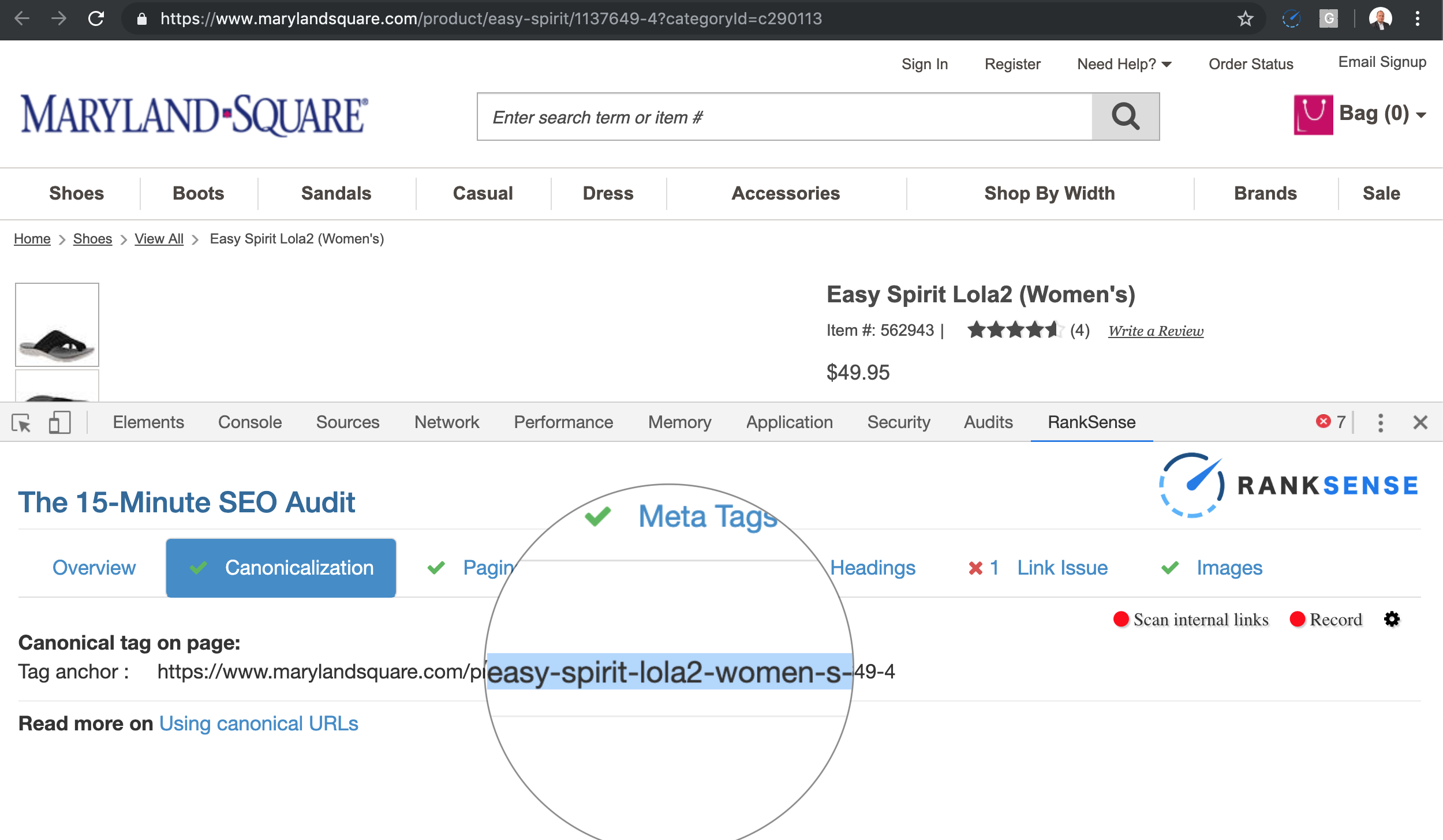Screen dimensions: 1443x840
Task: Reload the page
Action: (96, 19)
